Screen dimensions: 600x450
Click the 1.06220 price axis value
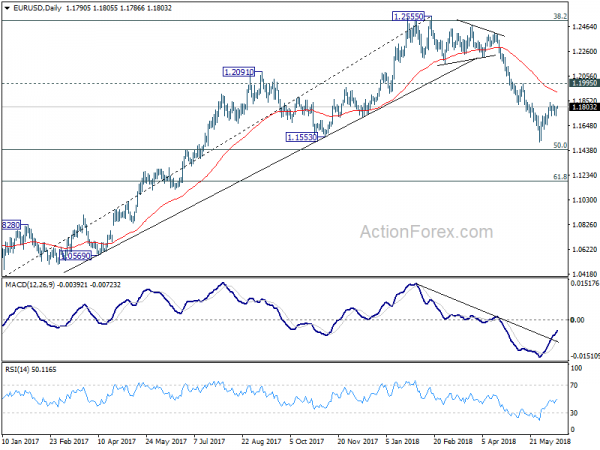584,249
